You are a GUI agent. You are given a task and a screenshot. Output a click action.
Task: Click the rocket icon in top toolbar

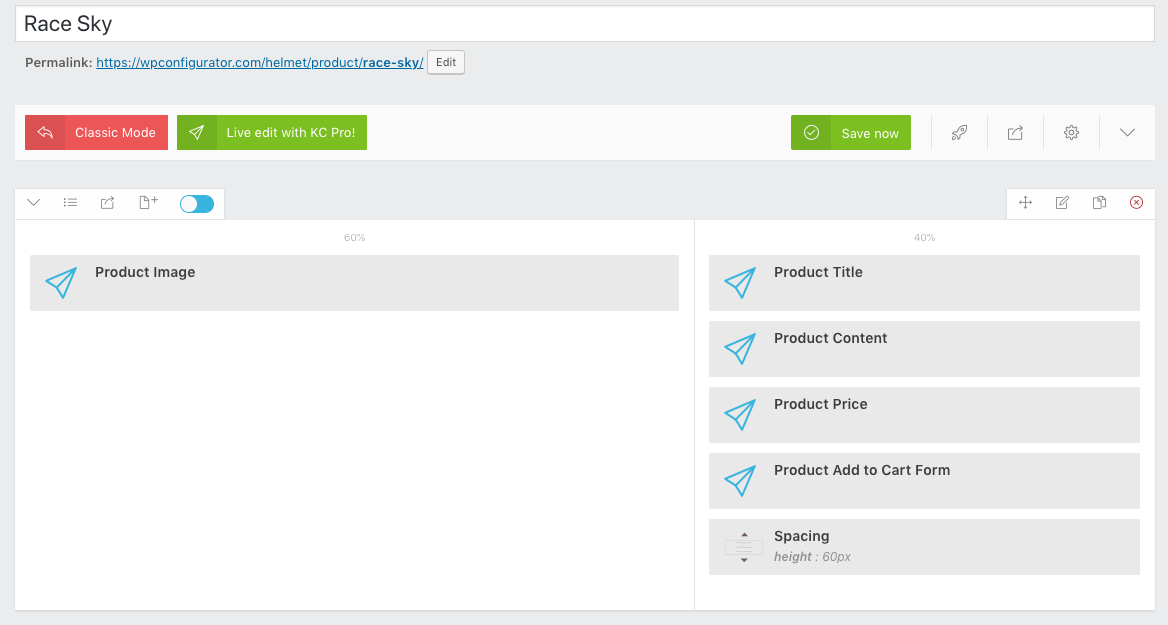[x=959, y=133]
